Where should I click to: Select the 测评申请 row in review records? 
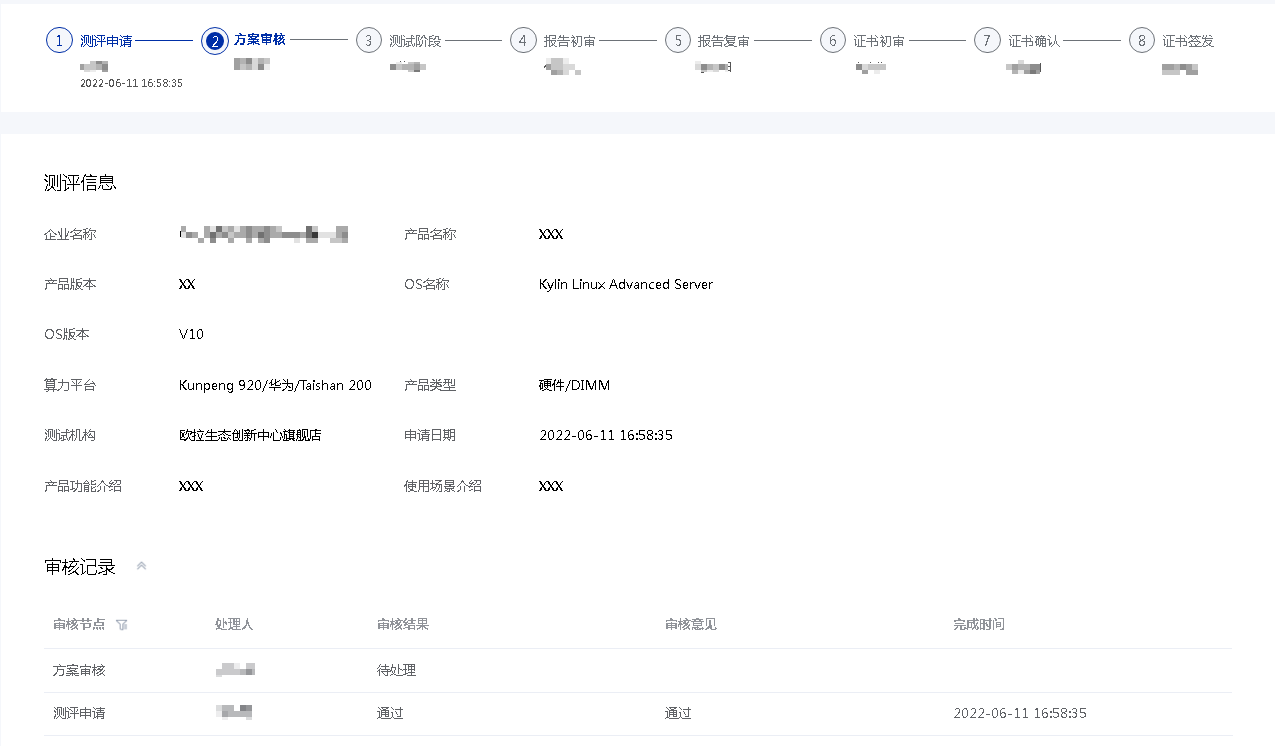click(x=79, y=713)
